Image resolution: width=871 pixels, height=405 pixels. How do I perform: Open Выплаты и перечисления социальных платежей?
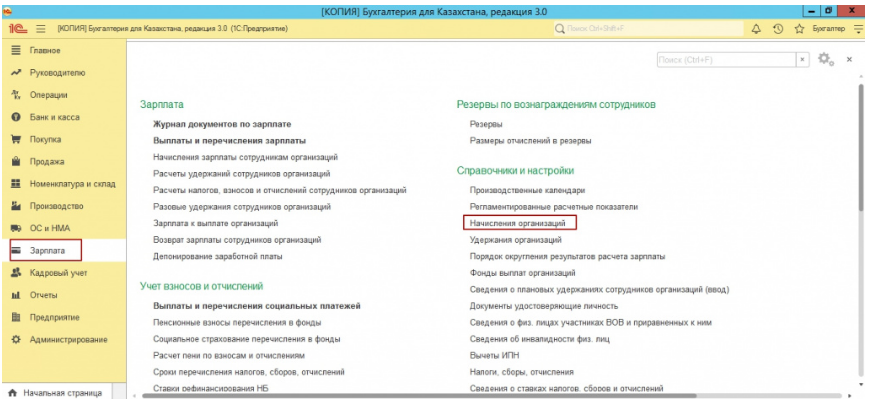click(x=257, y=306)
